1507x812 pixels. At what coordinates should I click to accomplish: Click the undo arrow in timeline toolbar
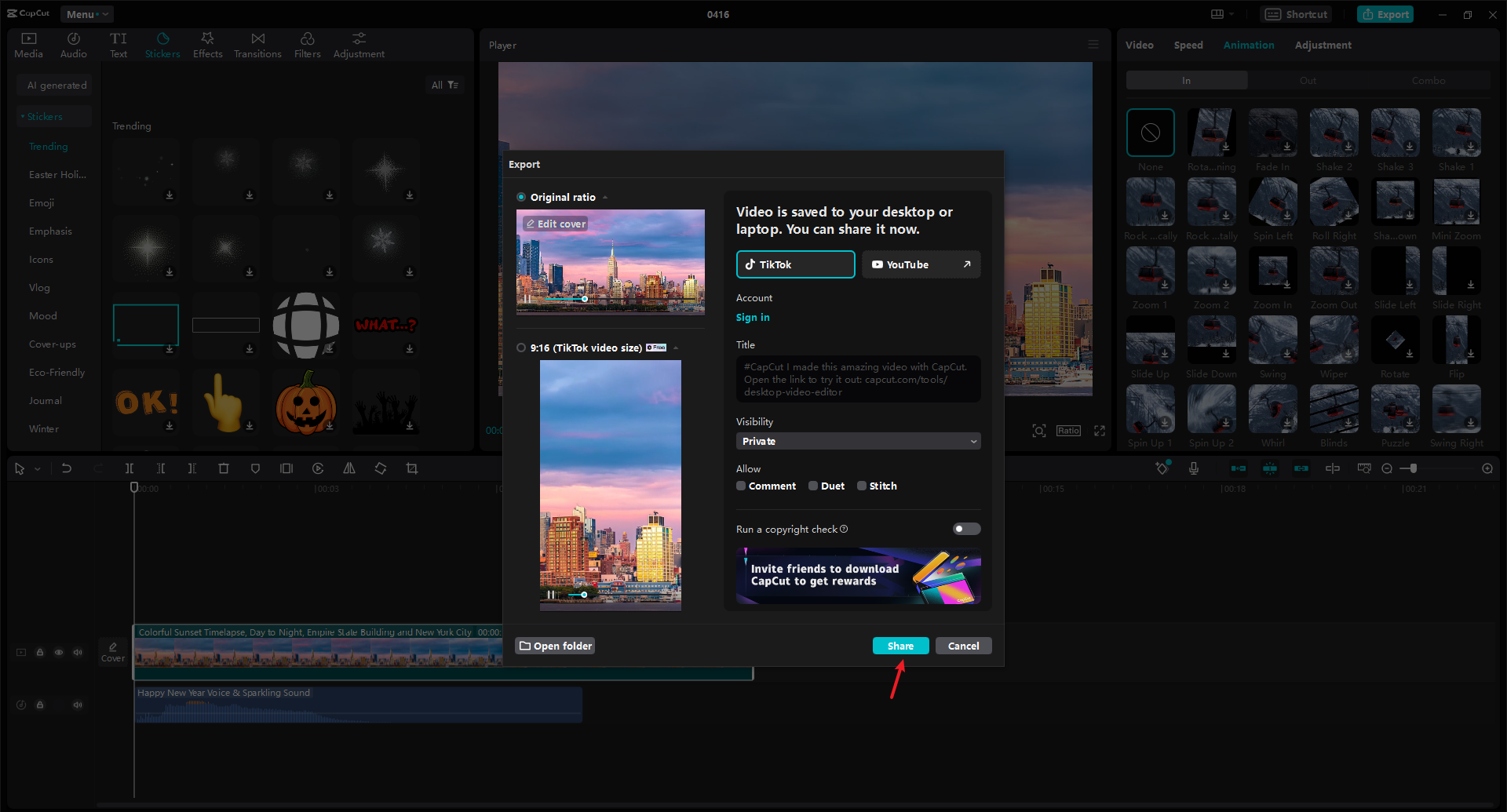click(67, 468)
